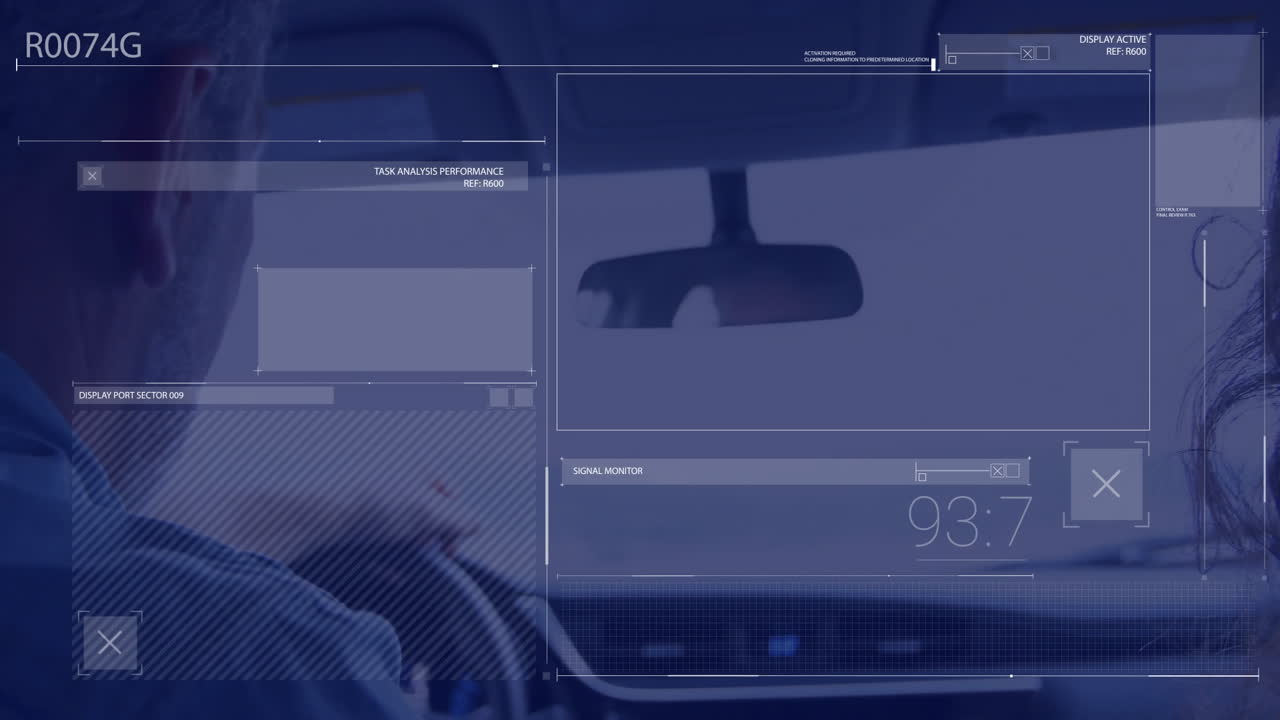Click the square icon after Display Active X
The width and height of the screenshot is (1280, 720).
(1044, 53)
